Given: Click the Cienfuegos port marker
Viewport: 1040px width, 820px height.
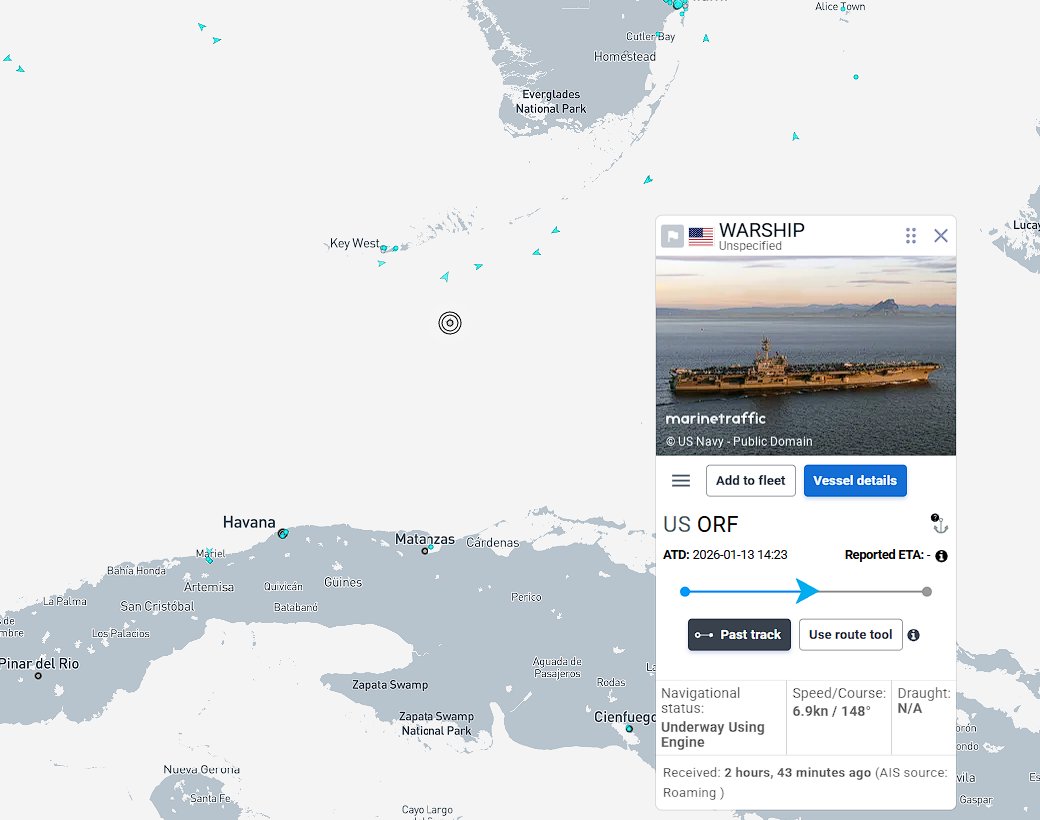Looking at the screenshot, I should [x=629, y=729].
